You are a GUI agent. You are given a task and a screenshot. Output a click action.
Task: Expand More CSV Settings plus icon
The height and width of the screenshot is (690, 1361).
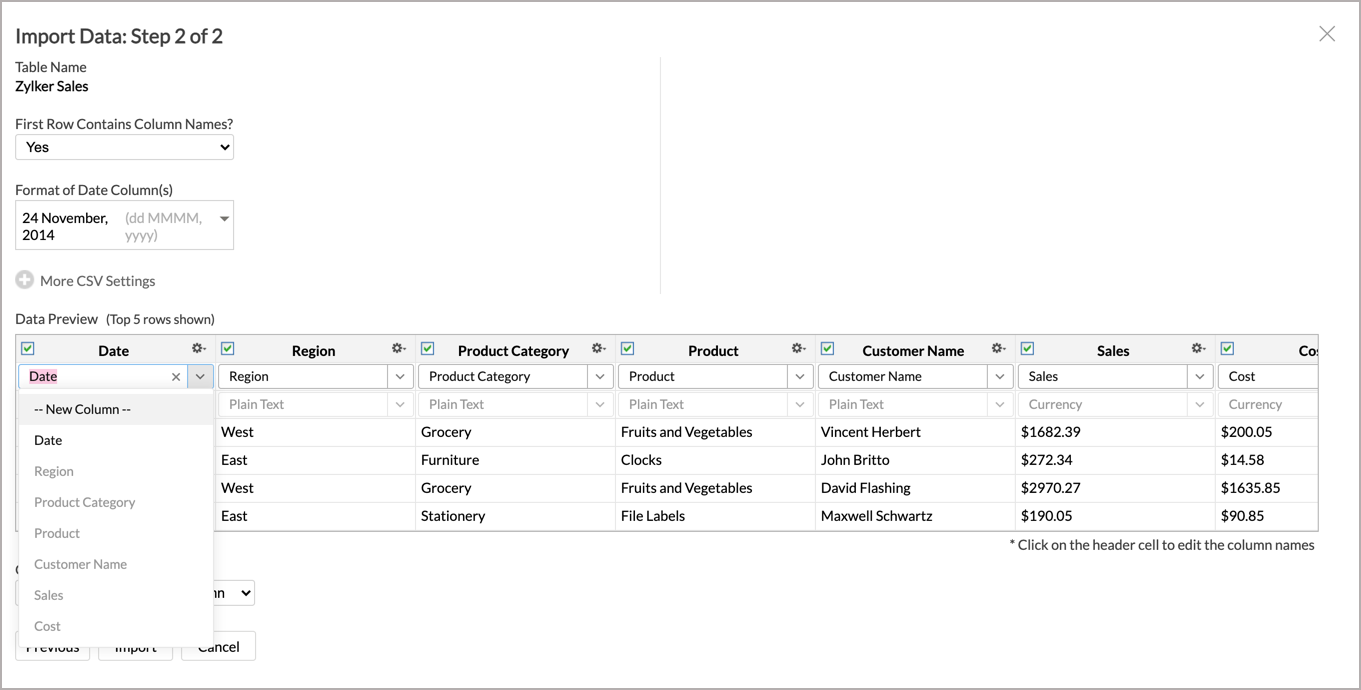pos(25,280)
